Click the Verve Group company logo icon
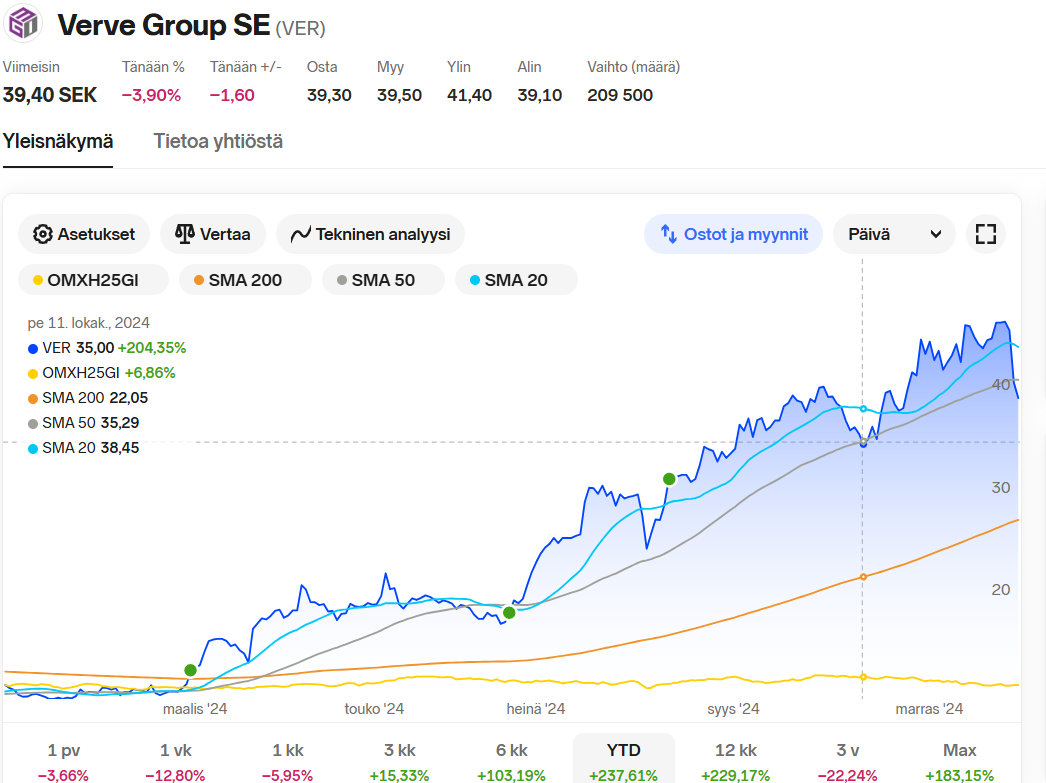1046x783 pixels. [23, 24]
